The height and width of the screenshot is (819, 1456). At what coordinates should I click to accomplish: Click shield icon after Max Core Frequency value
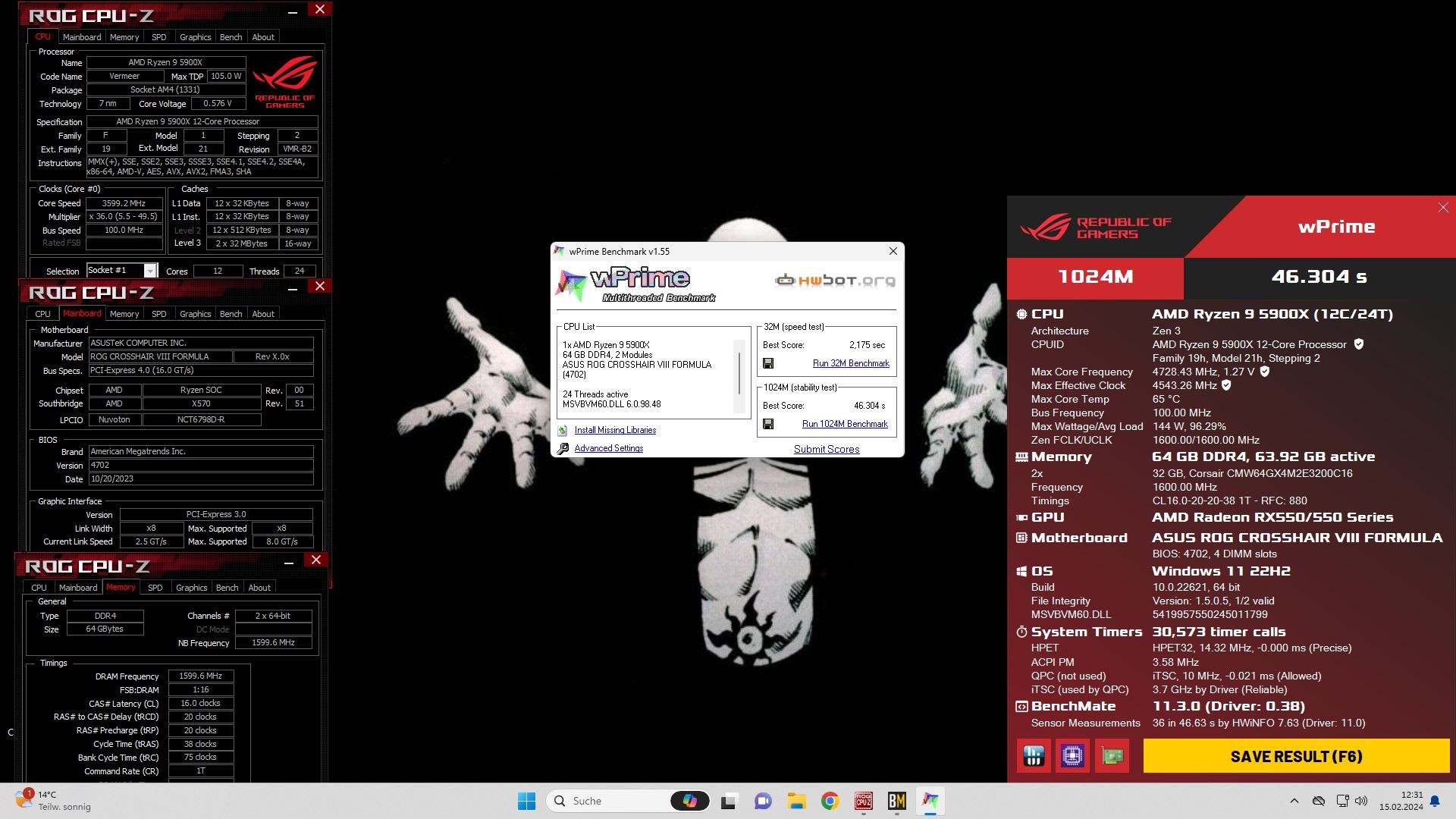[x=1264, y=372]
